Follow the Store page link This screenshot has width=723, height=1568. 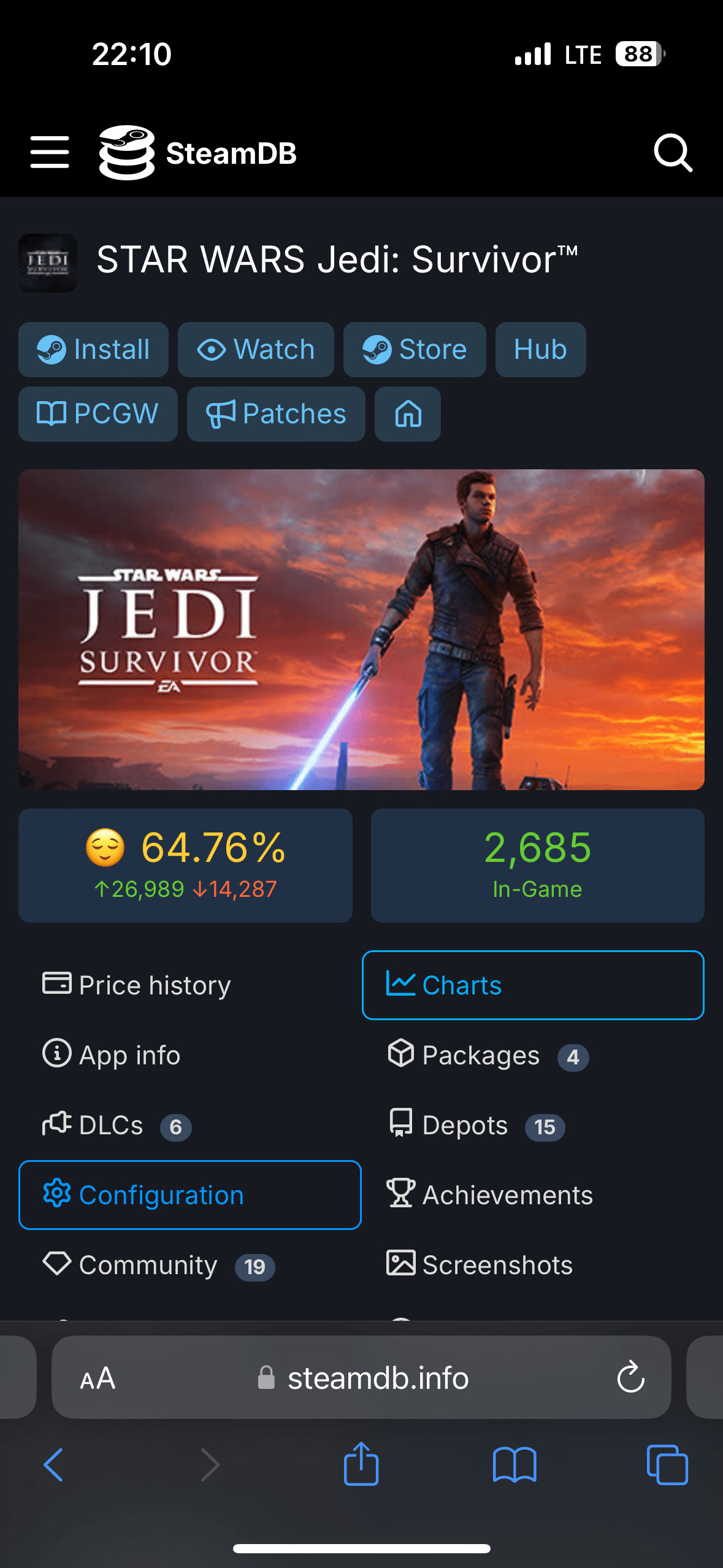[415, 350]
